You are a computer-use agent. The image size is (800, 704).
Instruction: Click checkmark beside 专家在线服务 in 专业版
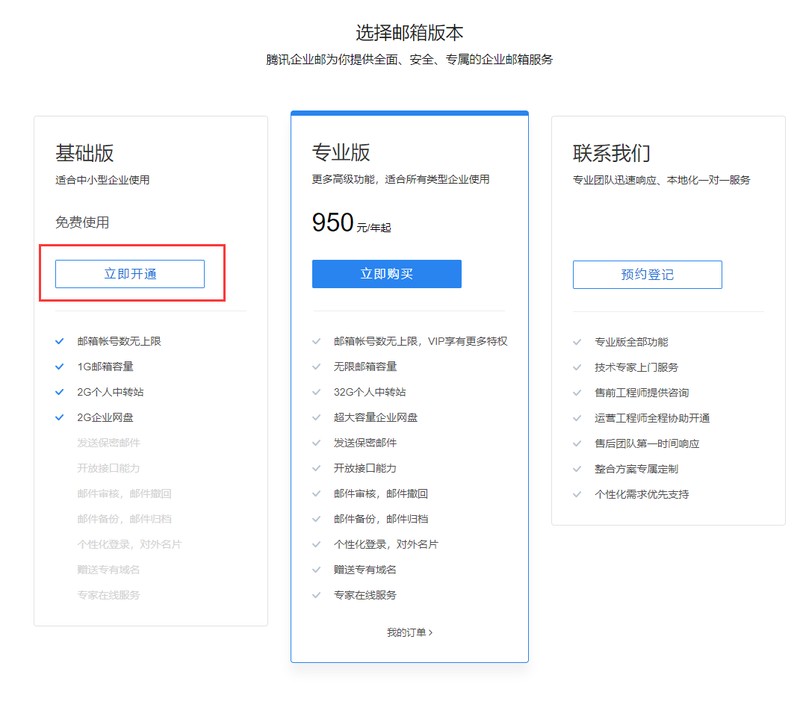click(316, 595)
